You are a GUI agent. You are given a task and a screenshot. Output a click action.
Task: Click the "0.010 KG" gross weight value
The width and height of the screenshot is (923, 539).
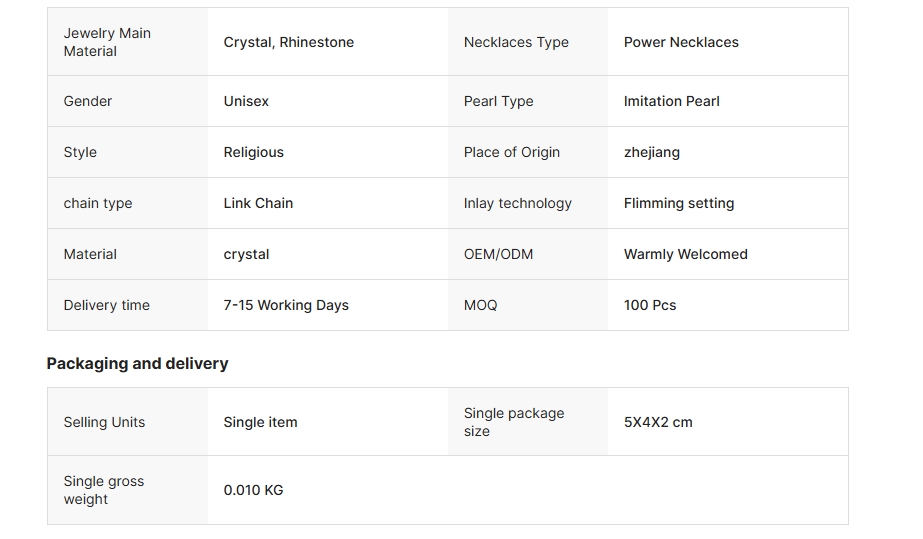point(253,490)
